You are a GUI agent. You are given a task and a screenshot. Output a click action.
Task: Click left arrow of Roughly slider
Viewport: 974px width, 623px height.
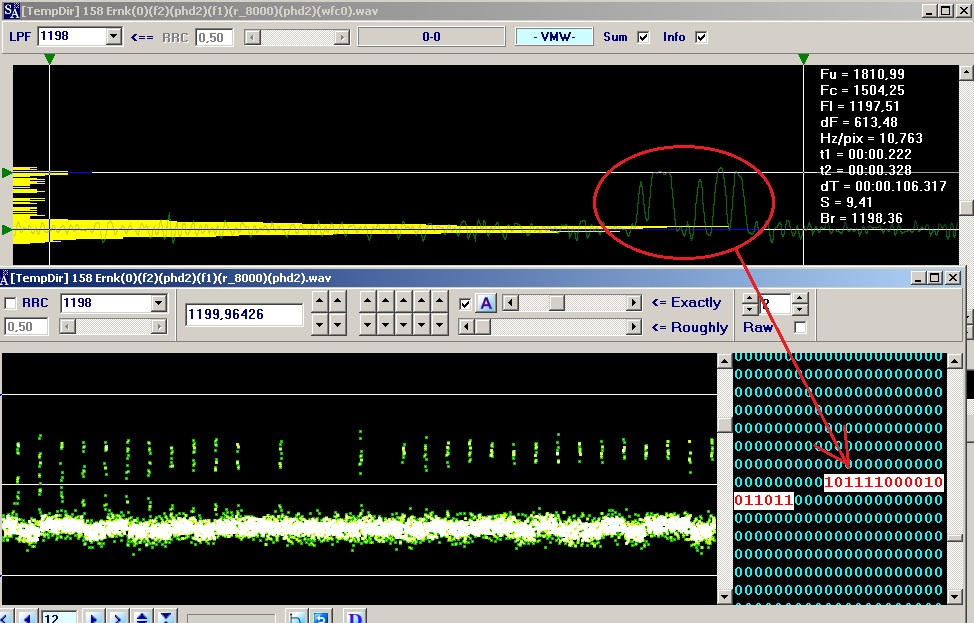click(x=467, y=327)
